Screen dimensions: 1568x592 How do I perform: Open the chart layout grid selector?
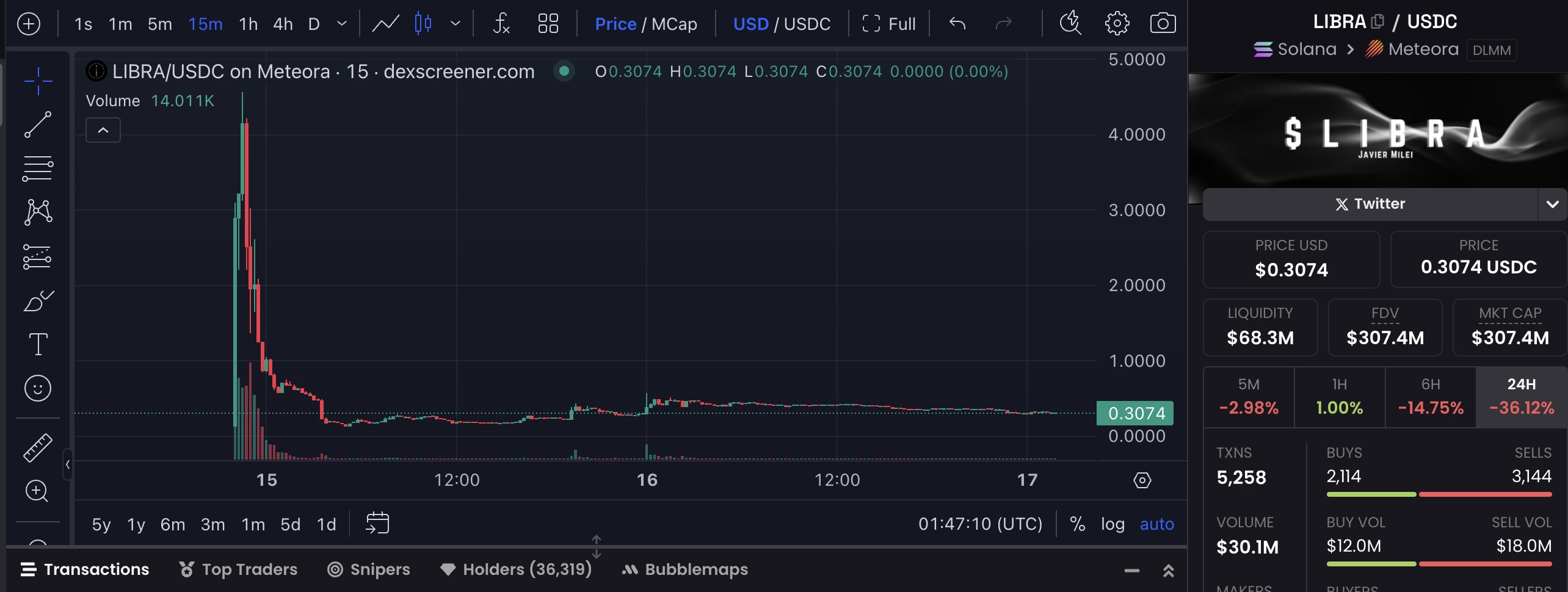[548, 24]
